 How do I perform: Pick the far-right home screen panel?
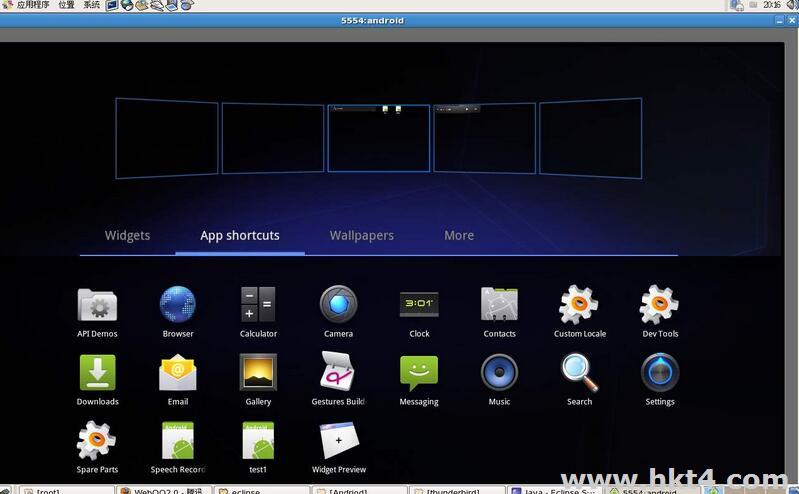[591, 138]
